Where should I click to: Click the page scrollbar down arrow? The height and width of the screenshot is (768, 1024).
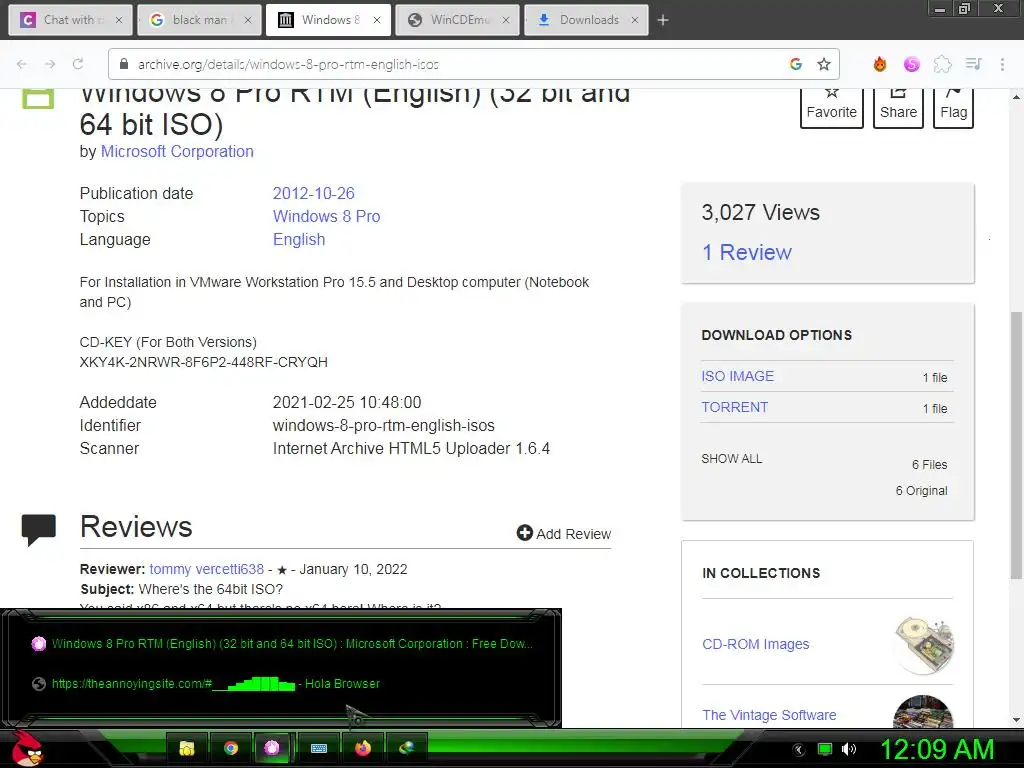pos(1016,720)
